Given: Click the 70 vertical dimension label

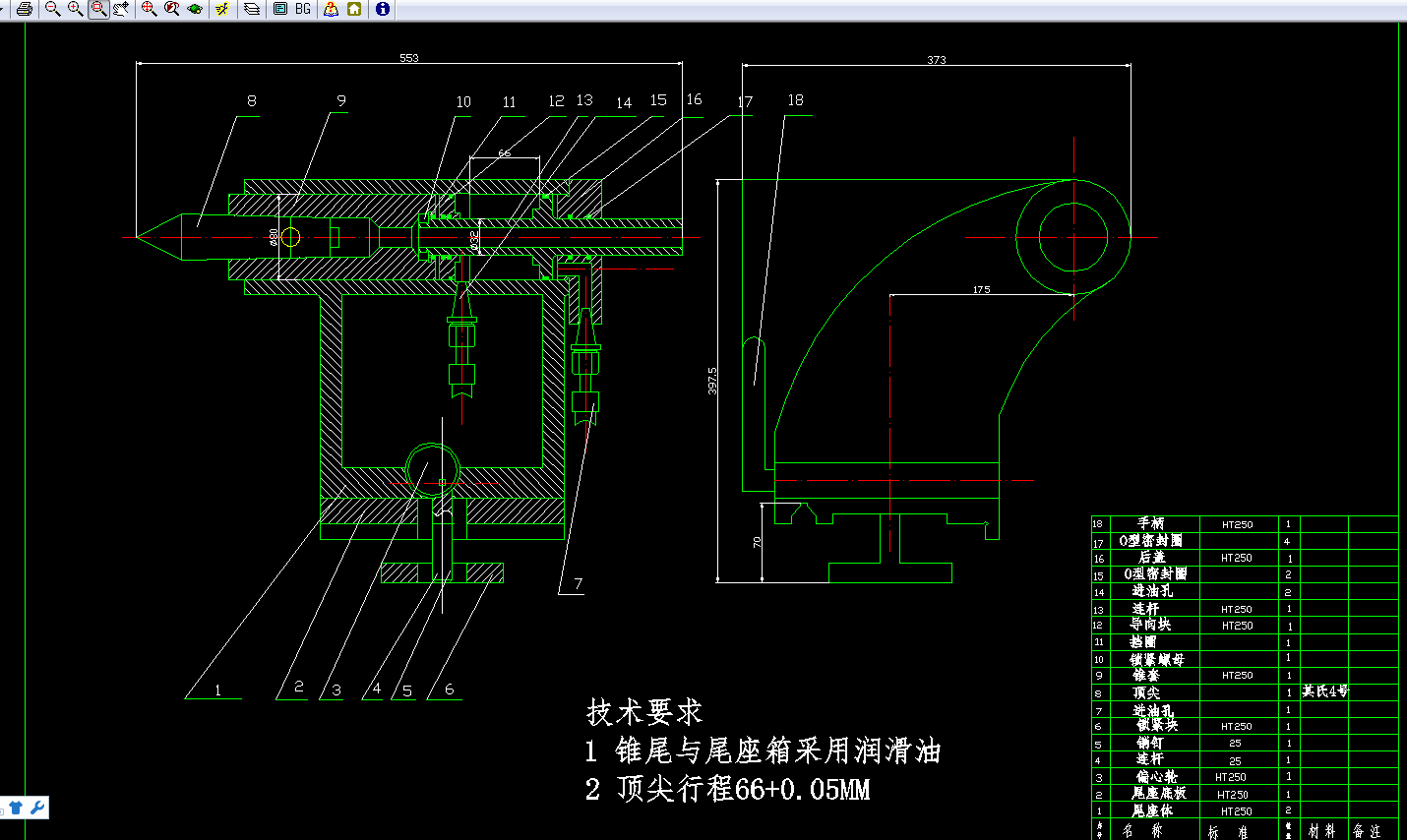Looking at the screenshot, I should point(757,542).
